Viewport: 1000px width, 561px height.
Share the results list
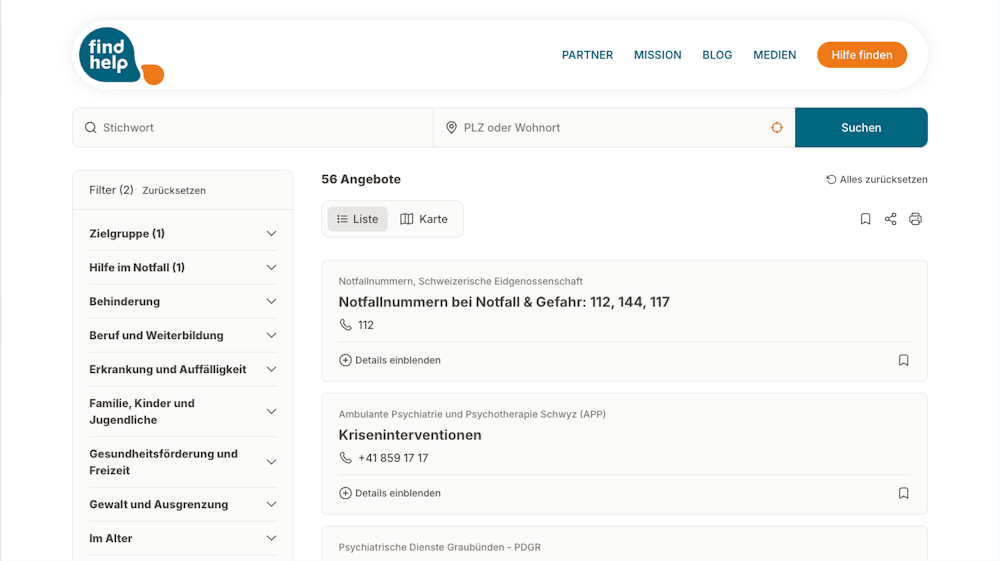pyautogui.click(x=890, y=219)
